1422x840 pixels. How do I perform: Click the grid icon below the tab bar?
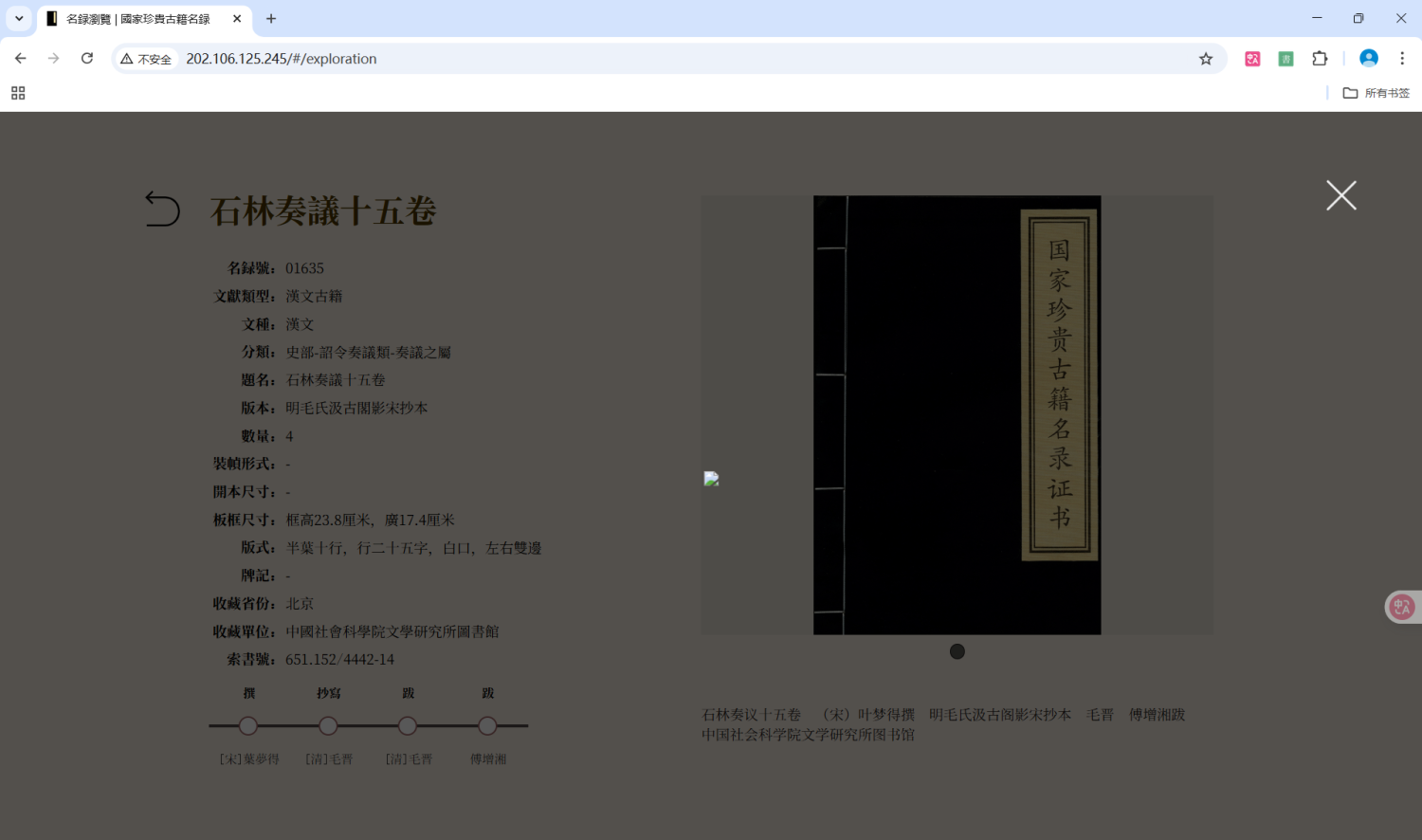click(17, 92)
